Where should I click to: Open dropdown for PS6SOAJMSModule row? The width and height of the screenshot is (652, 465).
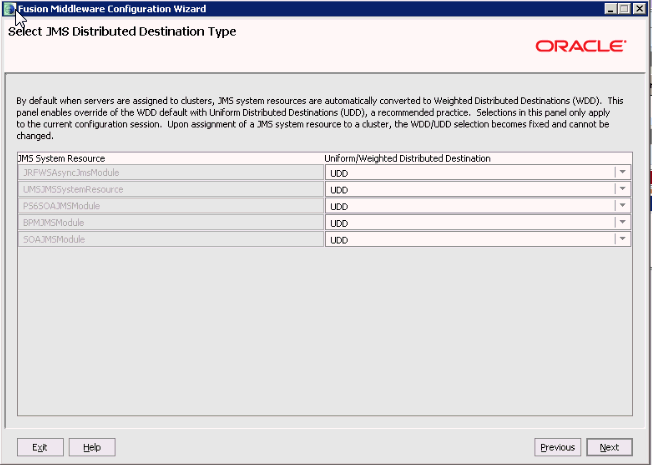pos(622,206)
